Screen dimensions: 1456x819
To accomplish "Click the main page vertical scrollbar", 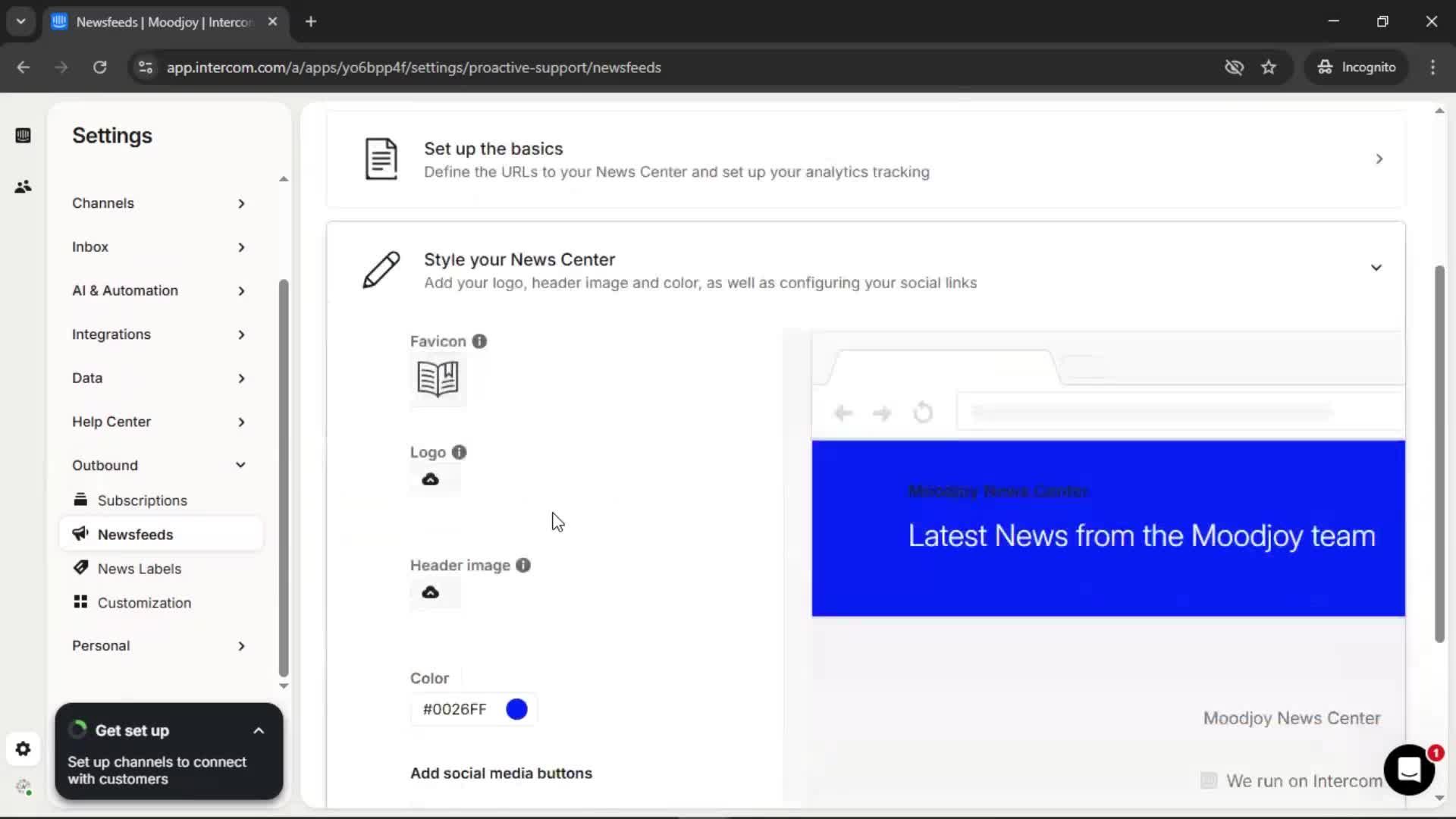I will click(x=1439, y=455).
